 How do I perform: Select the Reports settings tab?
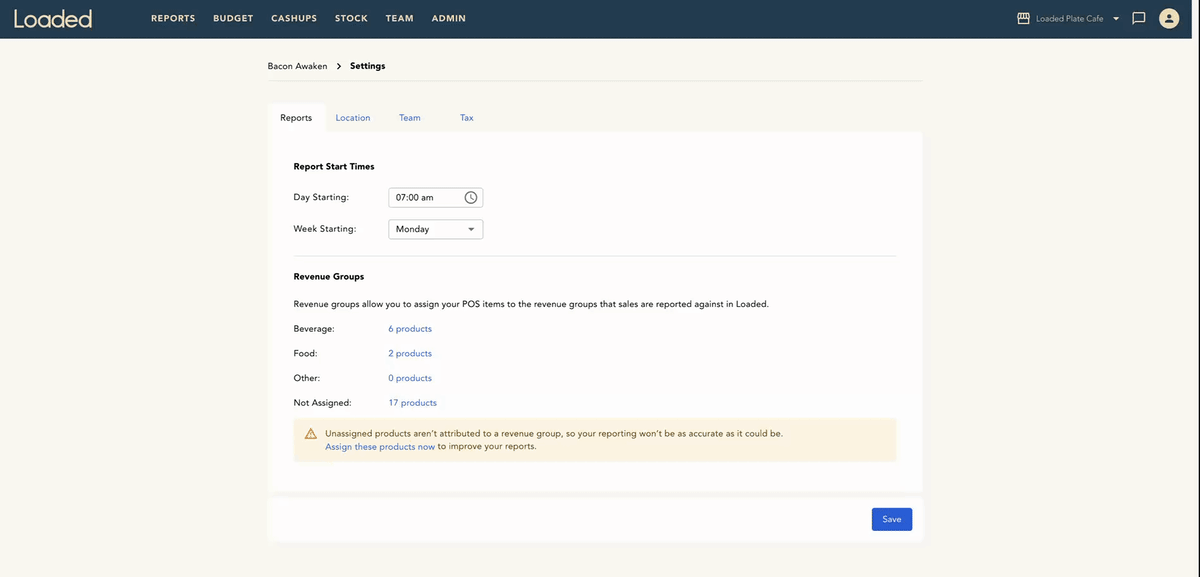click(296, 118)
